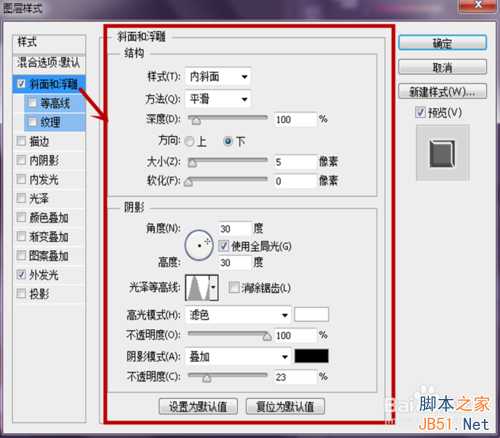
Task: Enable the 内发光 style checkbox
Action: 21,179
